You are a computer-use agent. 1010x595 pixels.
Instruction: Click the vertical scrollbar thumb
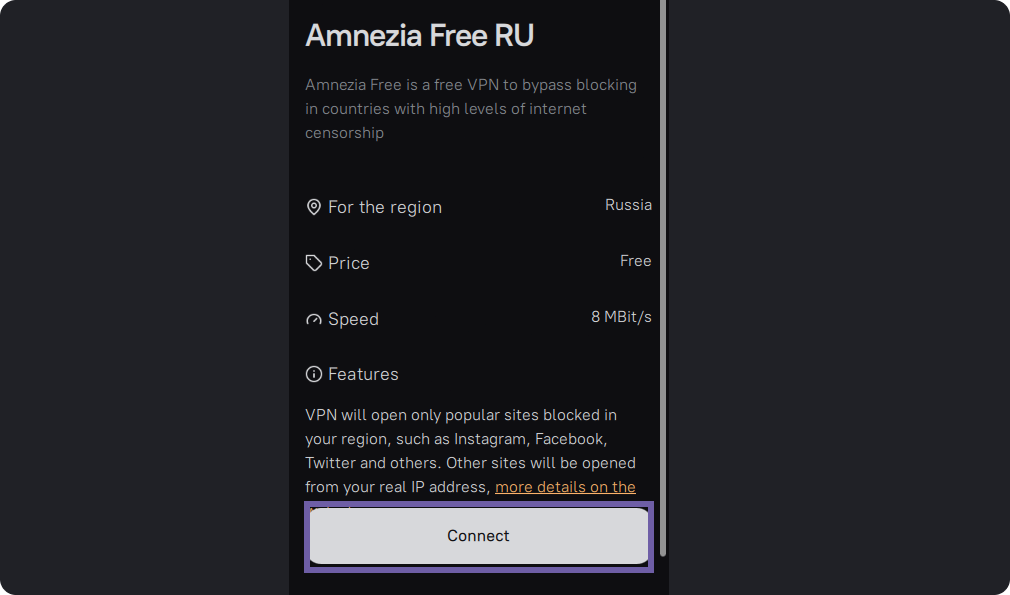(663, 278)
